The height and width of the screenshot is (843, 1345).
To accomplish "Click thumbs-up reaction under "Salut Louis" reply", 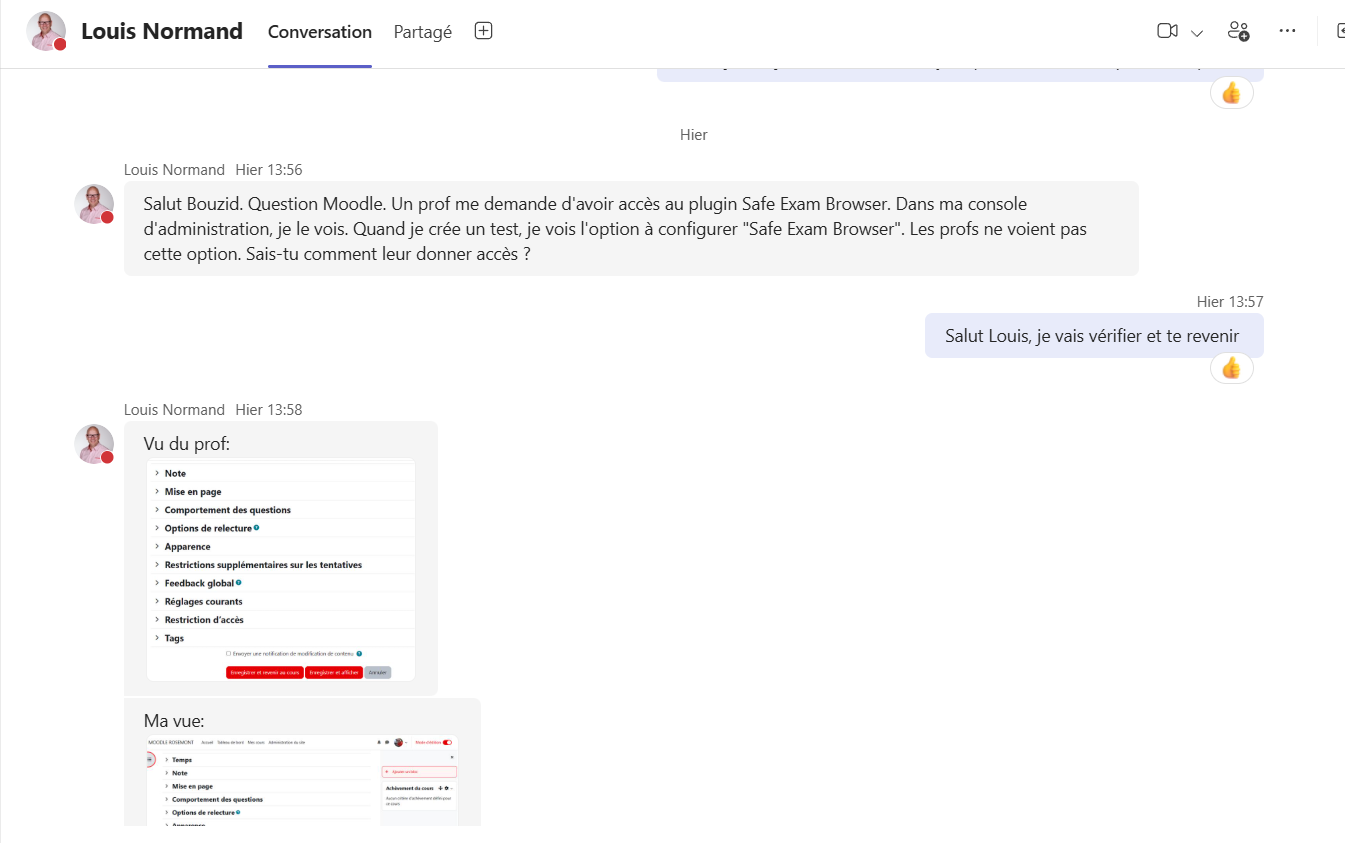I will pyautogui.click(x=1231, y=368).
